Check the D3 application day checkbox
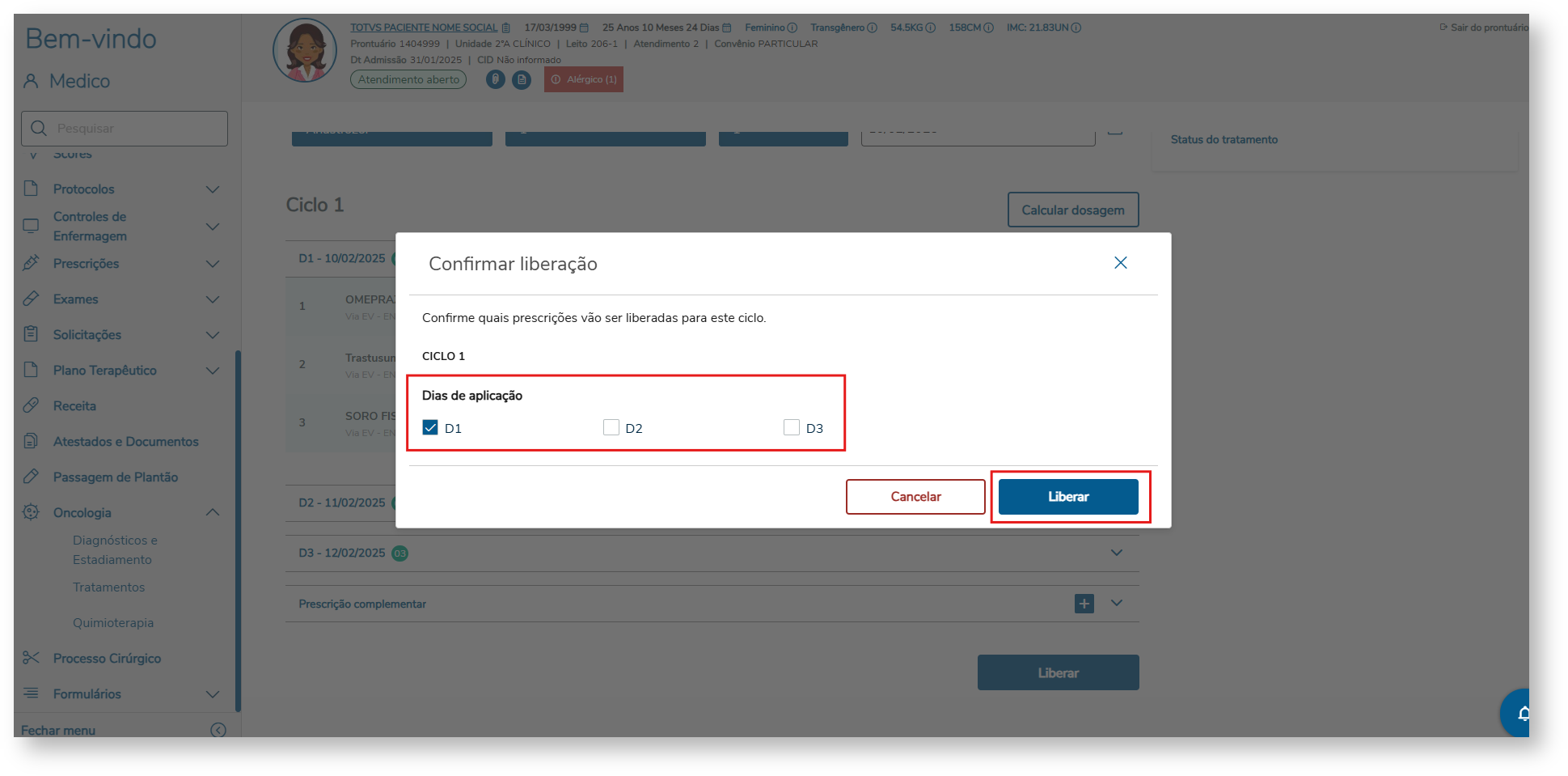Viewport: 1568px width, 776px height. click(792, 427)
